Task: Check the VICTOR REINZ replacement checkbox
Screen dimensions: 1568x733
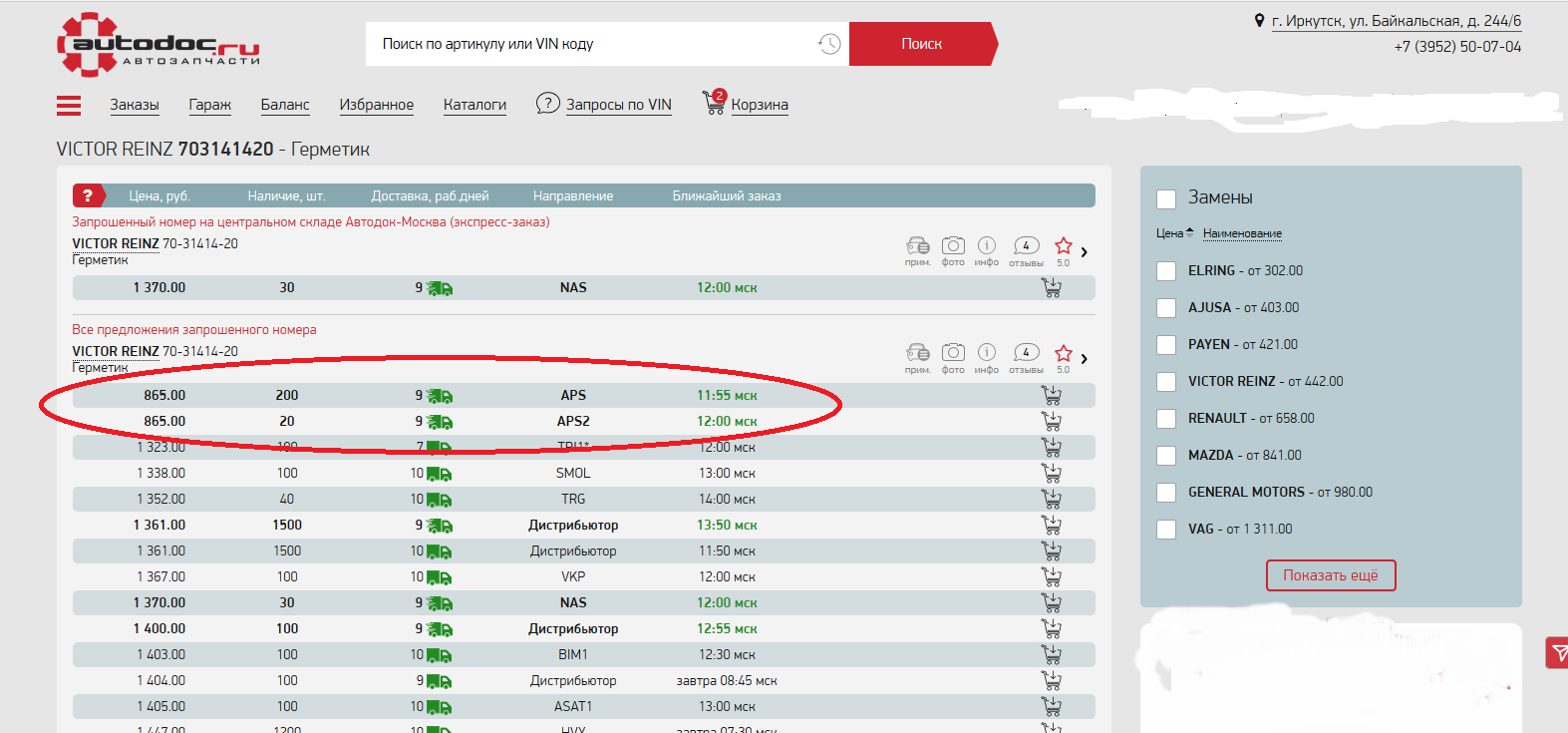Action: [x=1166, y=382]
